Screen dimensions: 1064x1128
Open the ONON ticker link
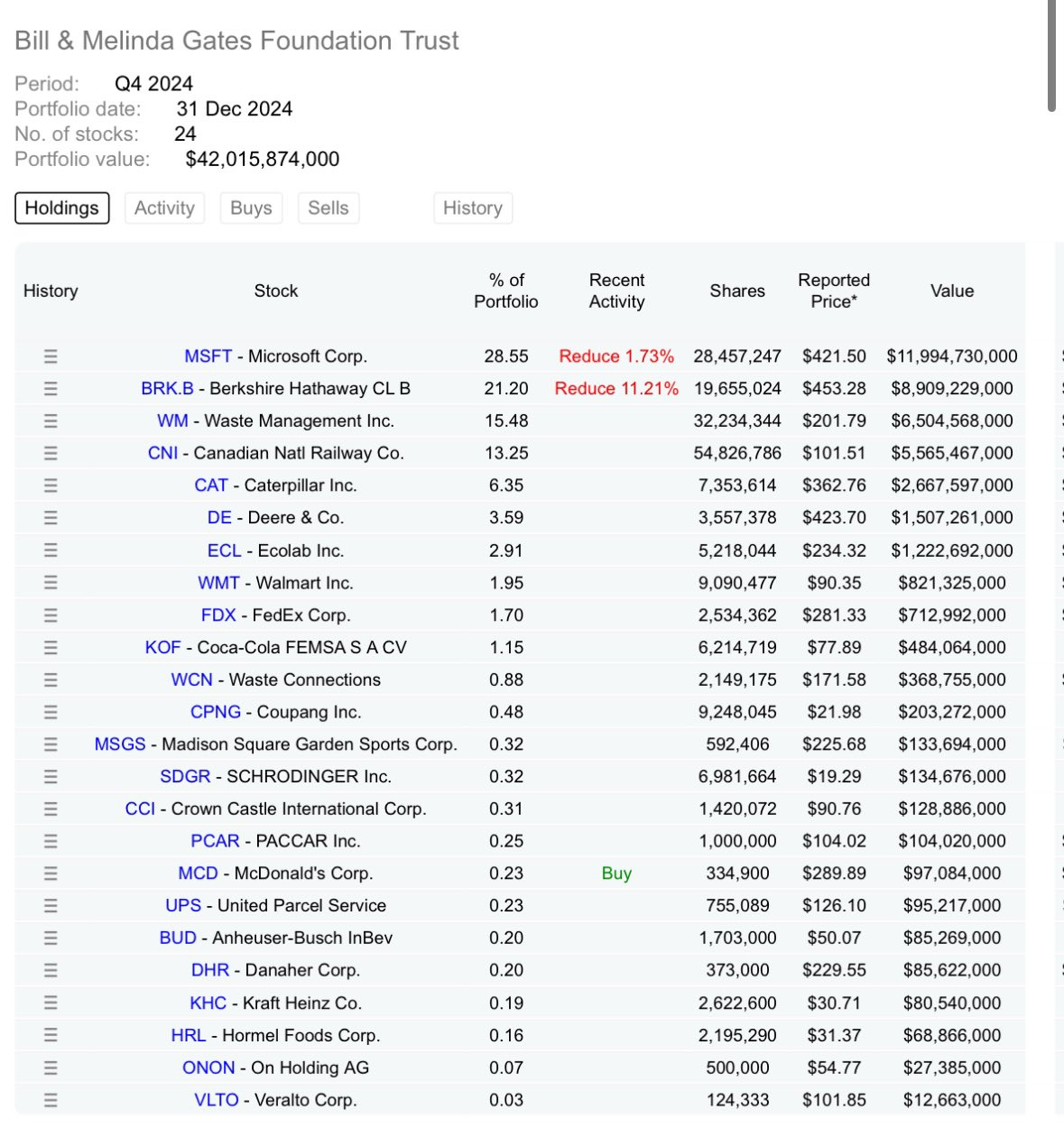pos(208,1068)
